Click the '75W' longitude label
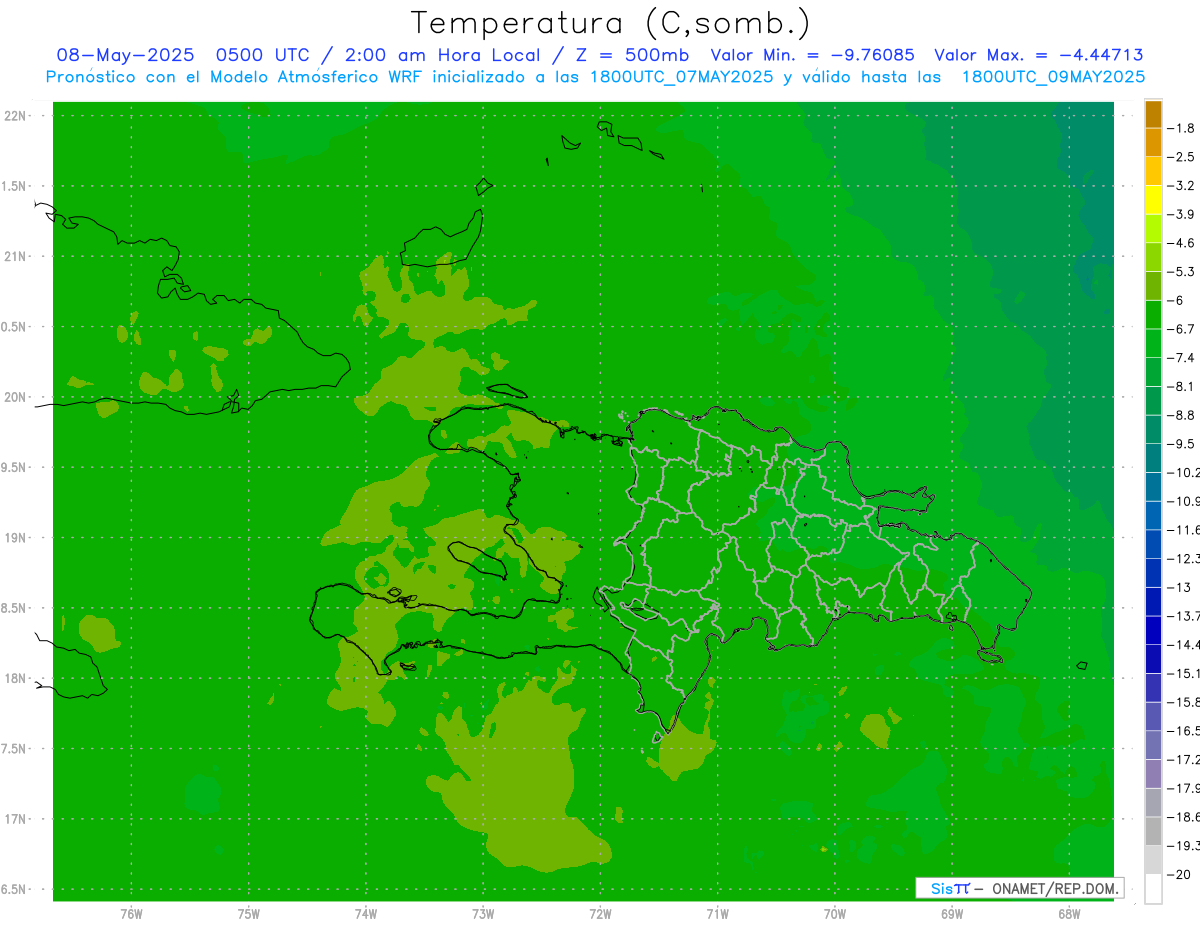 [x=248, y=914]
